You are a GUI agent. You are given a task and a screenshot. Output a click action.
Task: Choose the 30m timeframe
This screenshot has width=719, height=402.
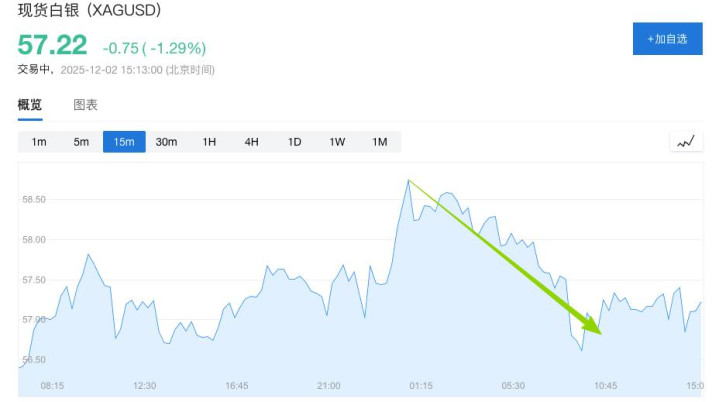tap(166, 142)
